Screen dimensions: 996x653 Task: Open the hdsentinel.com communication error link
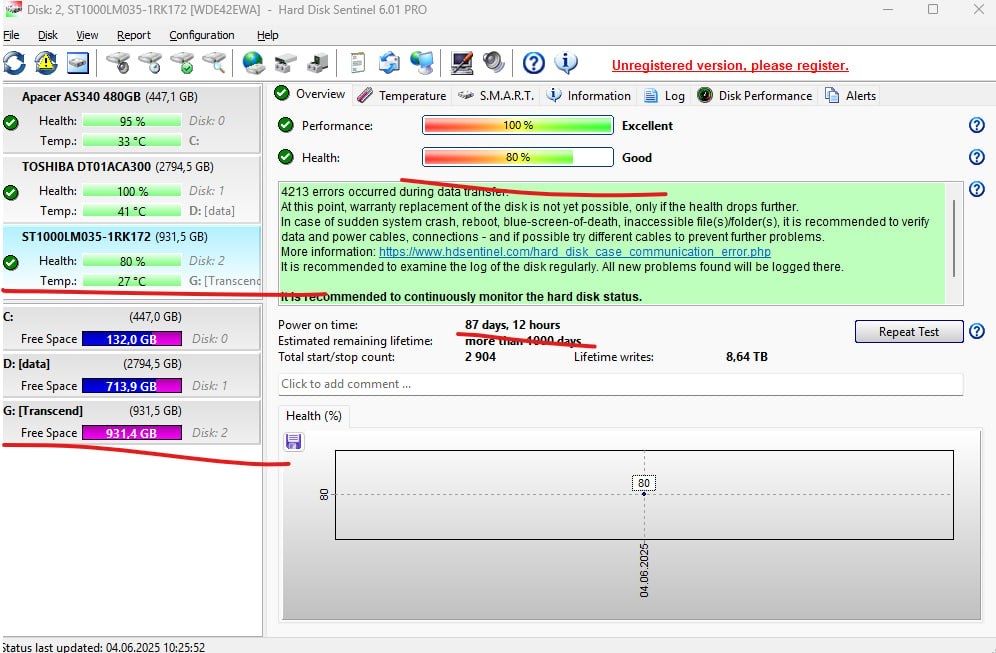click(575, 252)
